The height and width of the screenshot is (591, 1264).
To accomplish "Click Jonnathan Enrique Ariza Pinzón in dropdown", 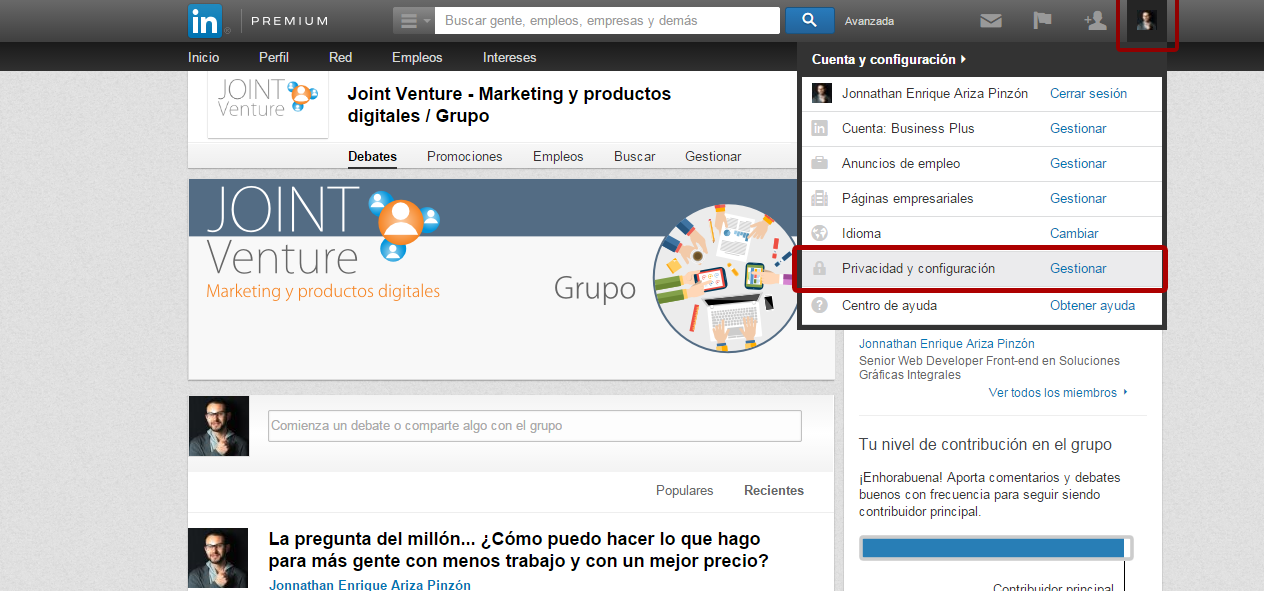I will pyautogui.click(x=935, y=93).
